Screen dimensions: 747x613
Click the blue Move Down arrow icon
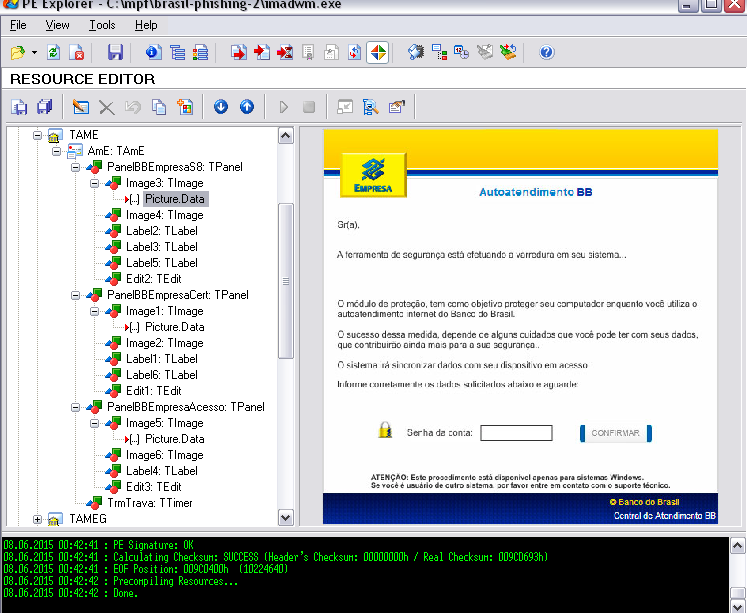(x=221, y=107)
